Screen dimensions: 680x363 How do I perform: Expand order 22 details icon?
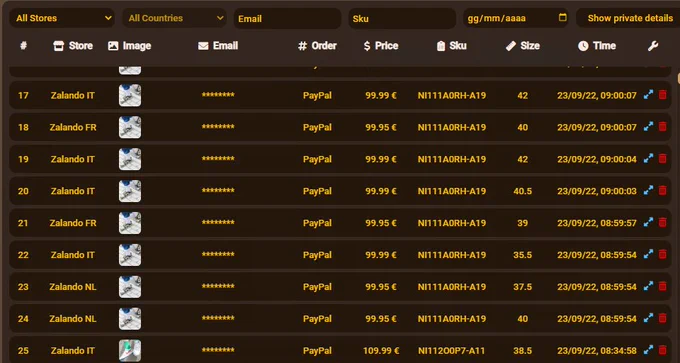(x=648, y=254)
